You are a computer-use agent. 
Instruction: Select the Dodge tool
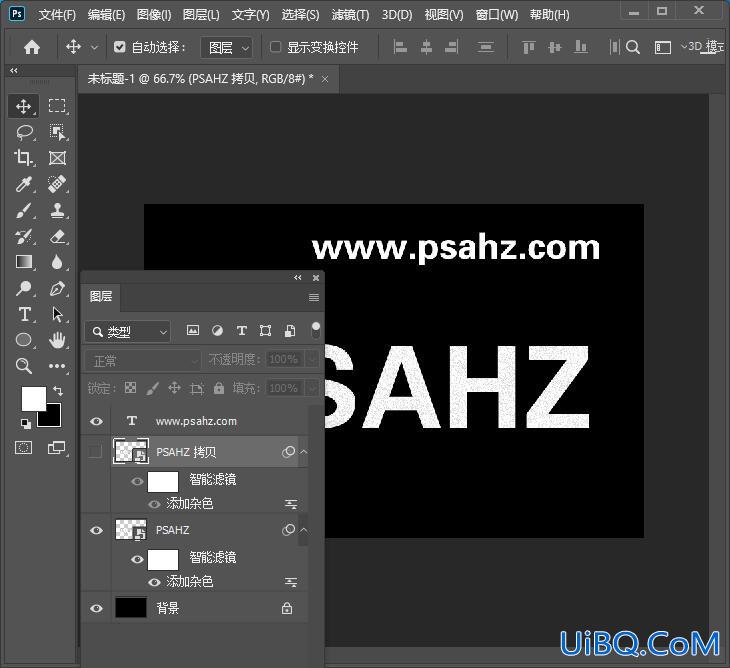[23, 289]
